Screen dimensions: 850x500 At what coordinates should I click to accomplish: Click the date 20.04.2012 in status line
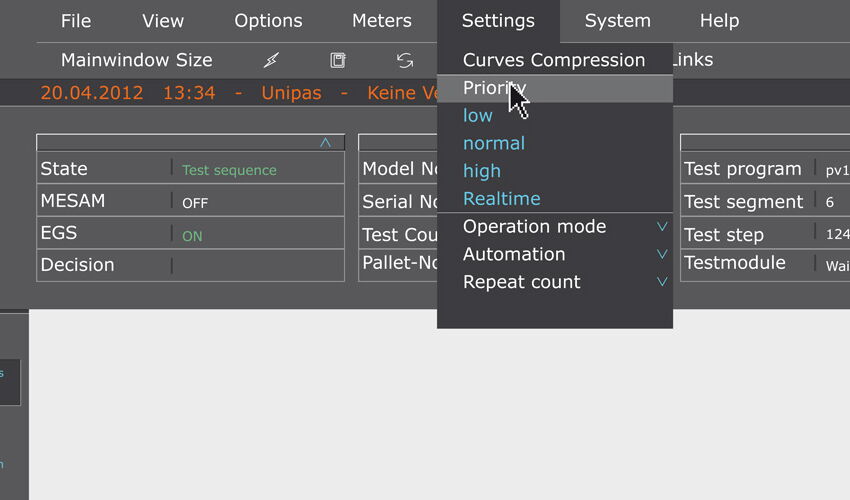[92, 93]
